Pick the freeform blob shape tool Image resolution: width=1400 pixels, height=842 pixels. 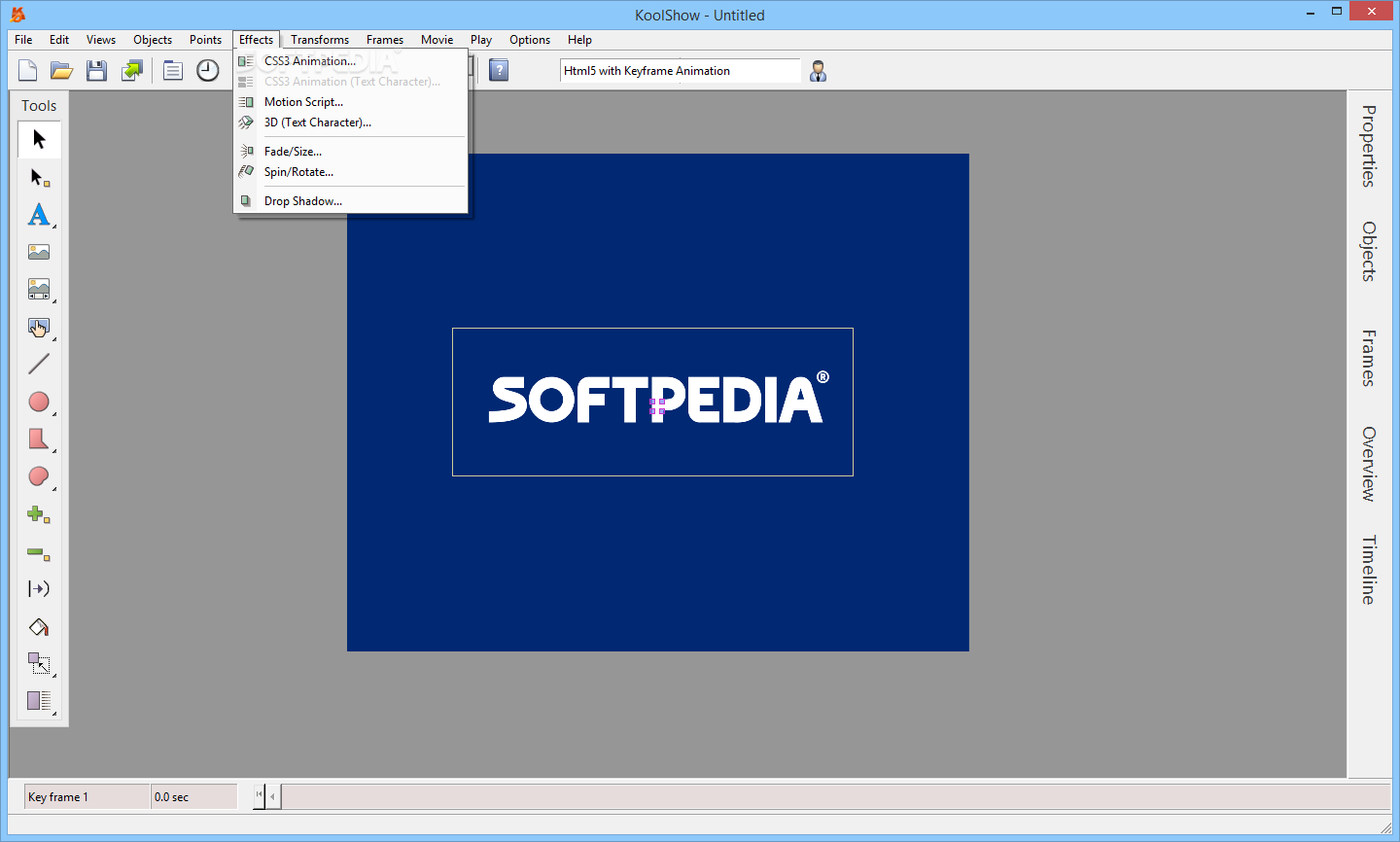[39, 476]
